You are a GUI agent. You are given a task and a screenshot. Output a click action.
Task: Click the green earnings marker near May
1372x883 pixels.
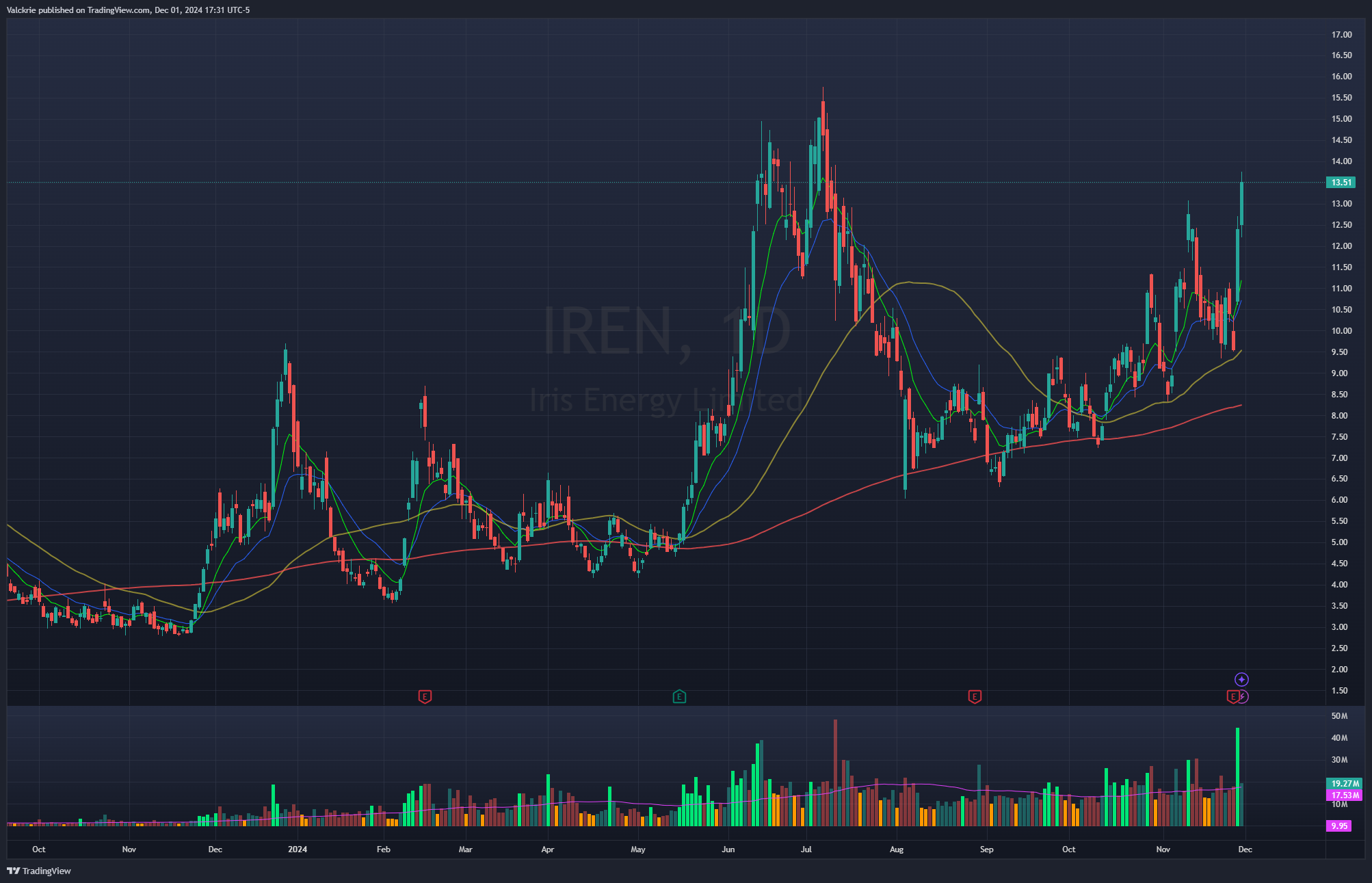(679, 697)
